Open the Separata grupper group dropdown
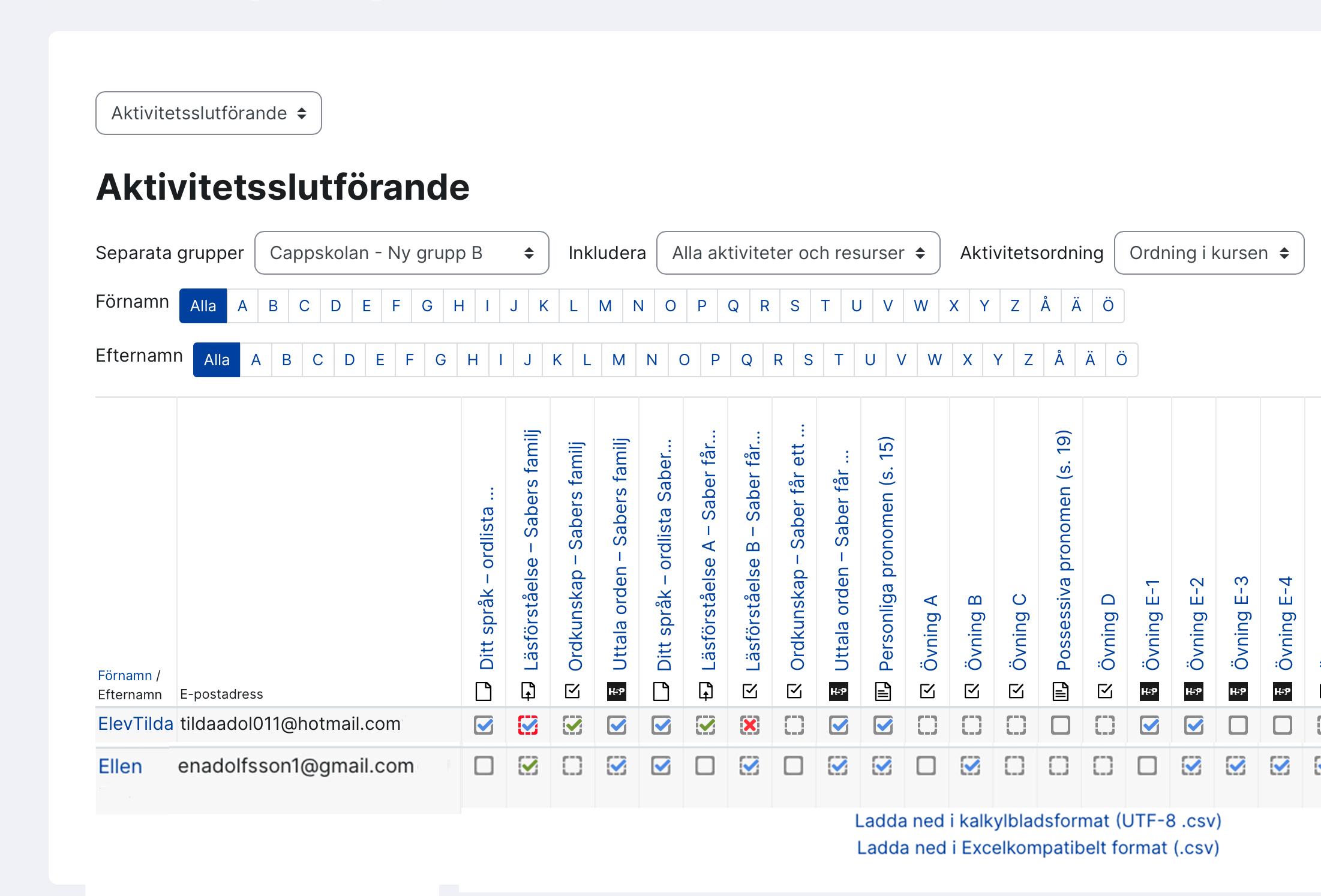Viewport: 1321px width, 896px height. tap(401, 253)
